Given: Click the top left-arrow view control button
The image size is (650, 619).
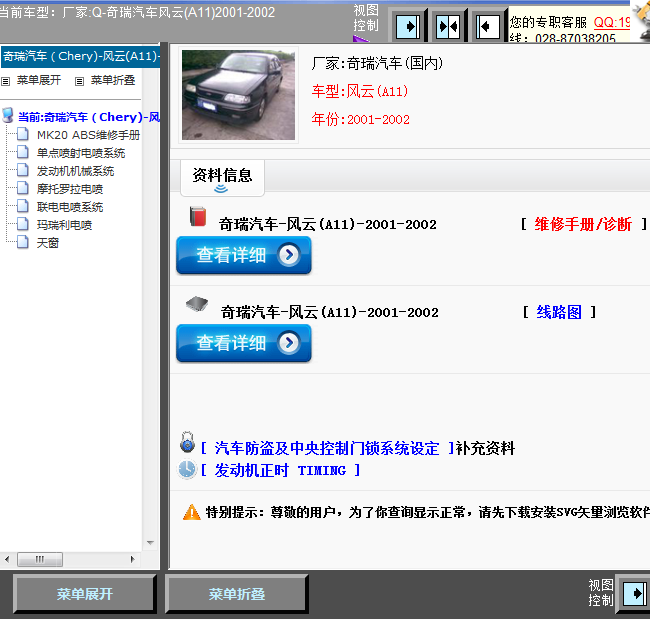Looking at the screenshot, I should (x=488, y=27).
